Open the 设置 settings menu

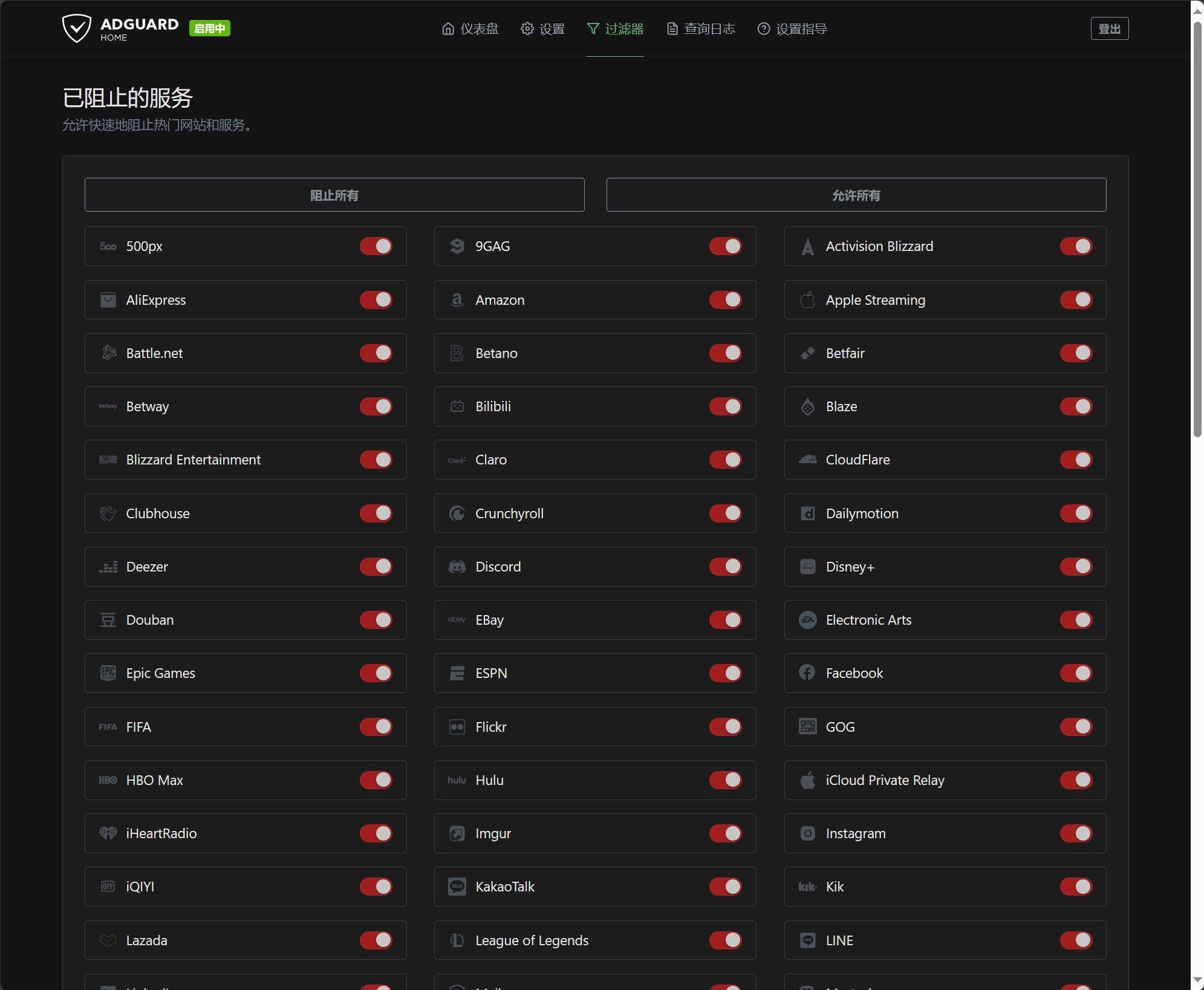543,28
